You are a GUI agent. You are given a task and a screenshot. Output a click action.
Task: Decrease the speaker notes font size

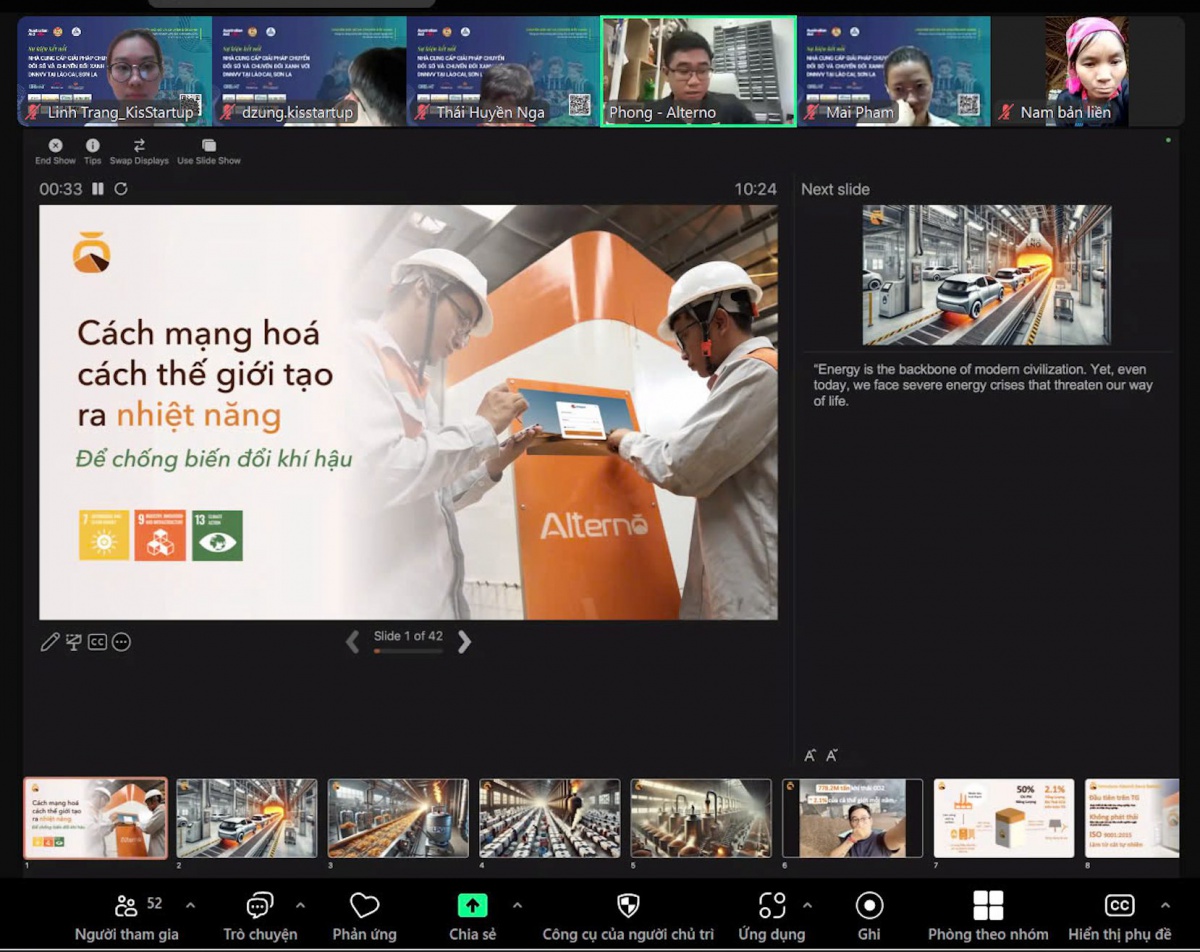click(x=832, y=756)
